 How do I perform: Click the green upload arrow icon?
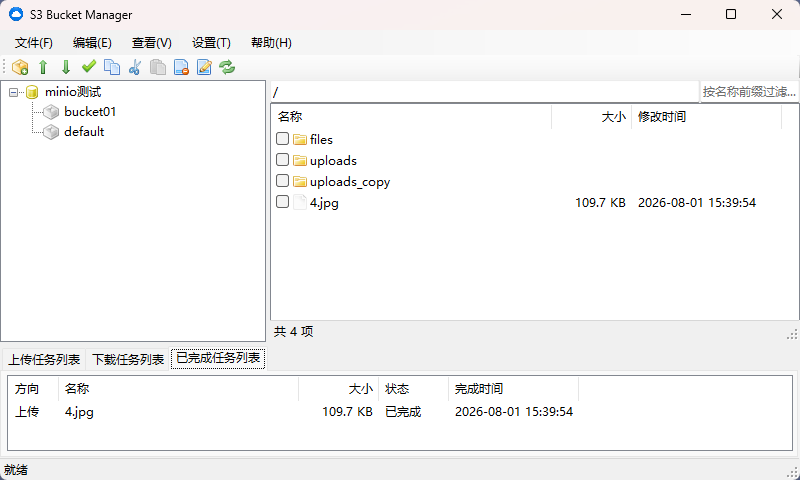pos(43,67)
